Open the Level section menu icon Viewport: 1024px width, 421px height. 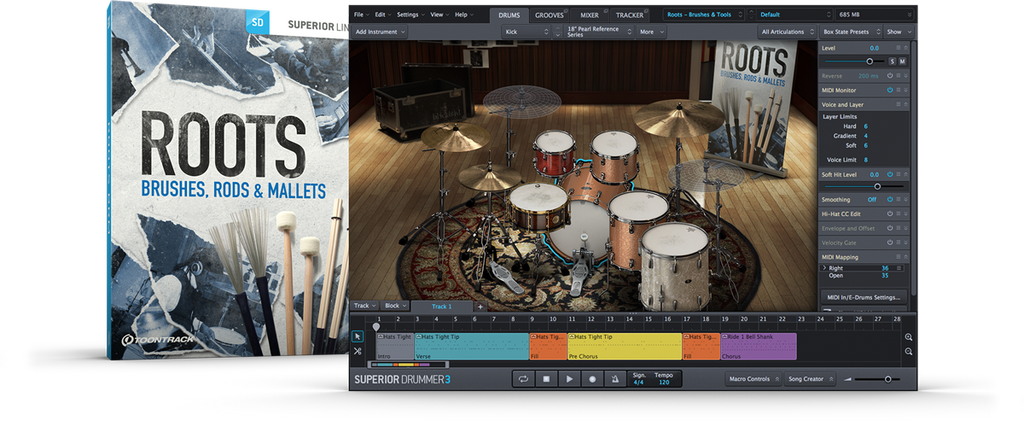pyautogui.click(x=899, y=48)
